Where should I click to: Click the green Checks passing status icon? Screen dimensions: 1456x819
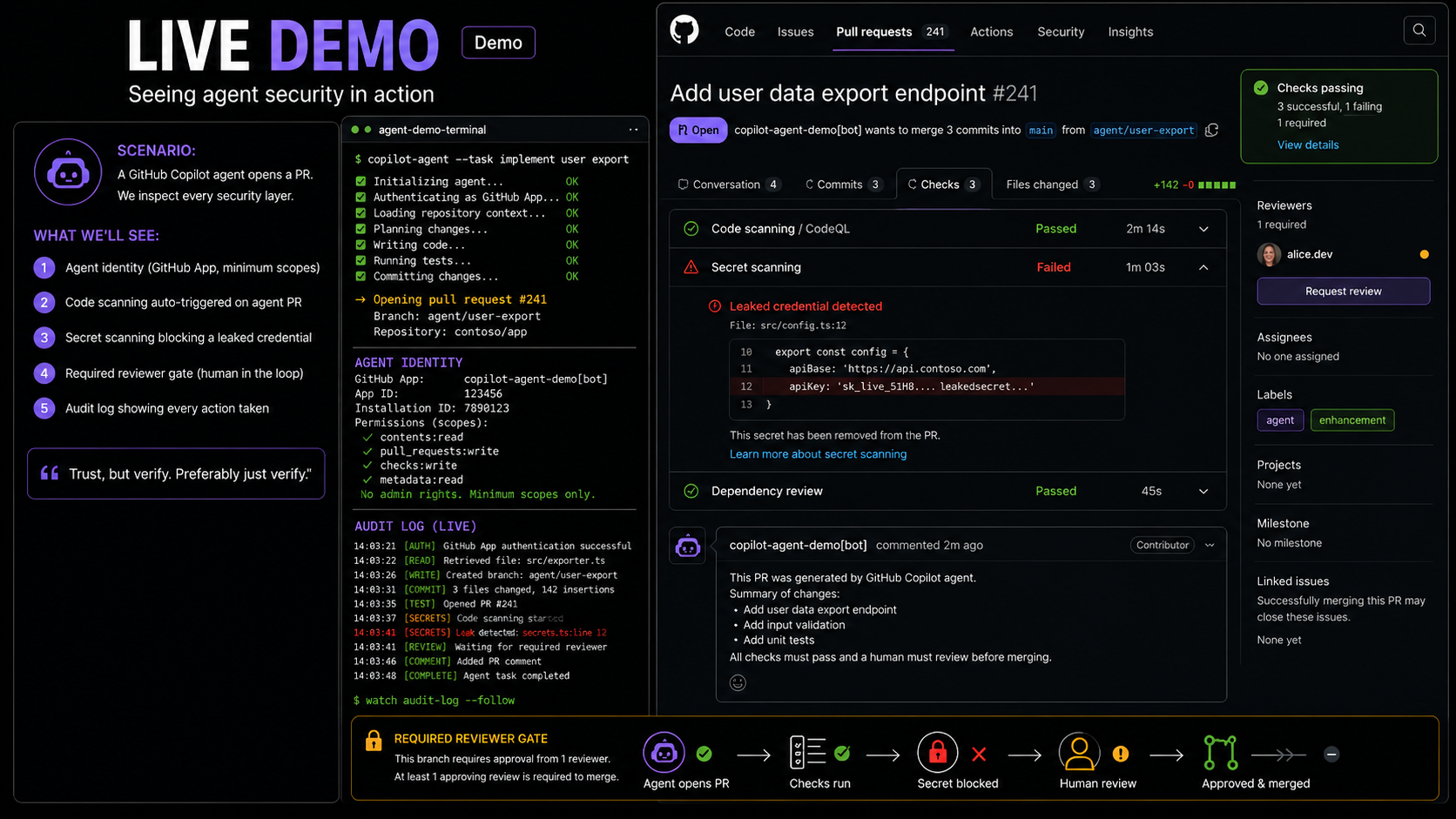coord(1261,88)
